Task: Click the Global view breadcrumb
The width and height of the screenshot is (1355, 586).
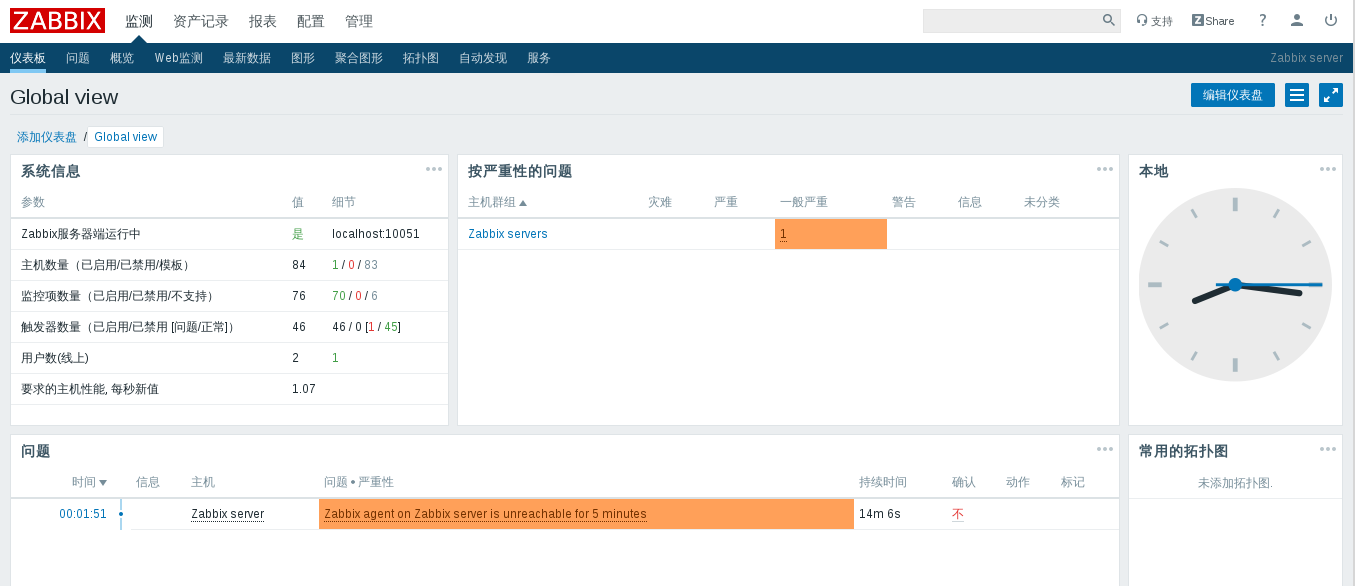Action: pyautogui.click(x=126, y=137)
